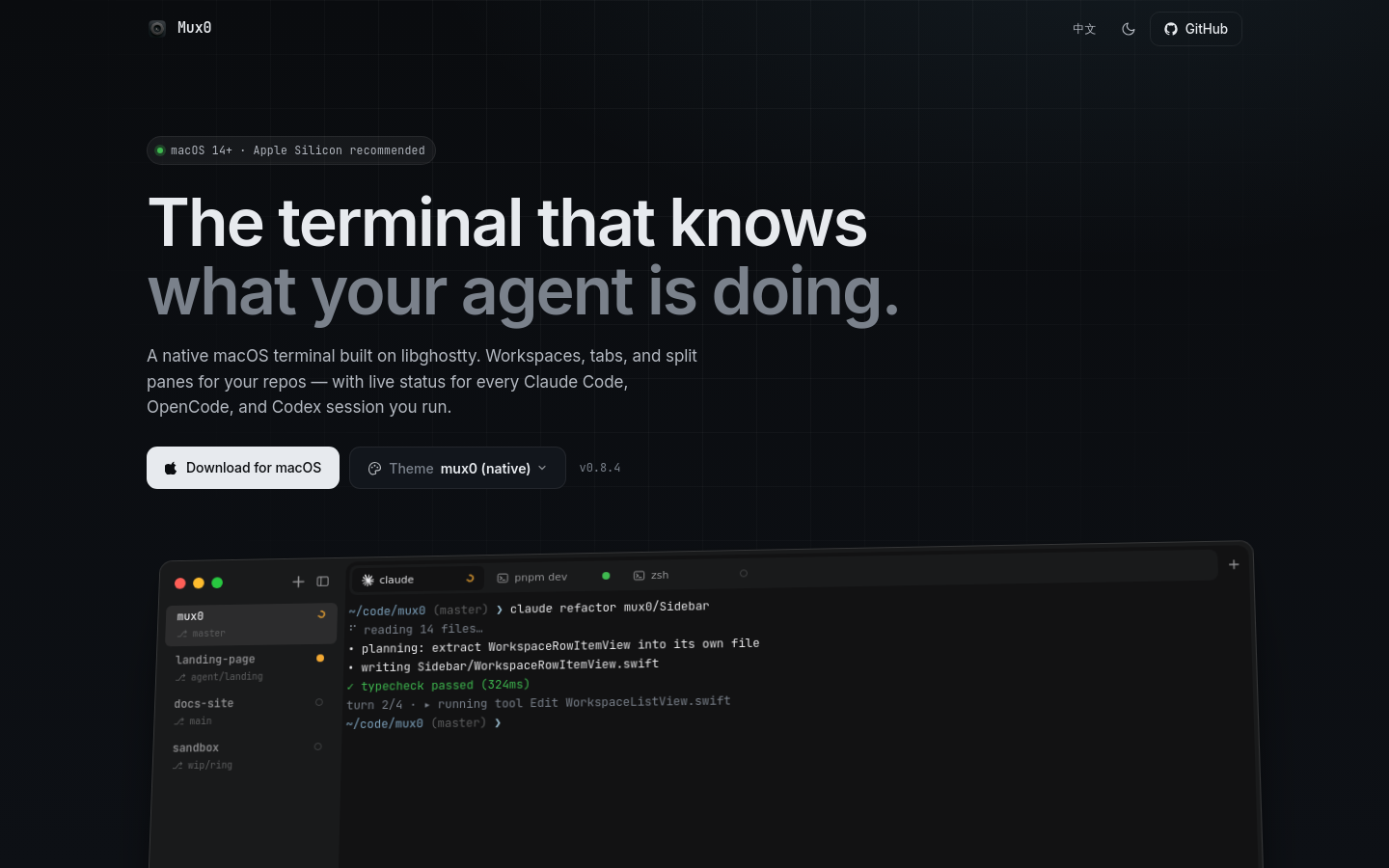The width and height of the screenshot is (1389, 868).
Task: Open the Theme mux0 (native) dropdown
Action: click(457, 468)
